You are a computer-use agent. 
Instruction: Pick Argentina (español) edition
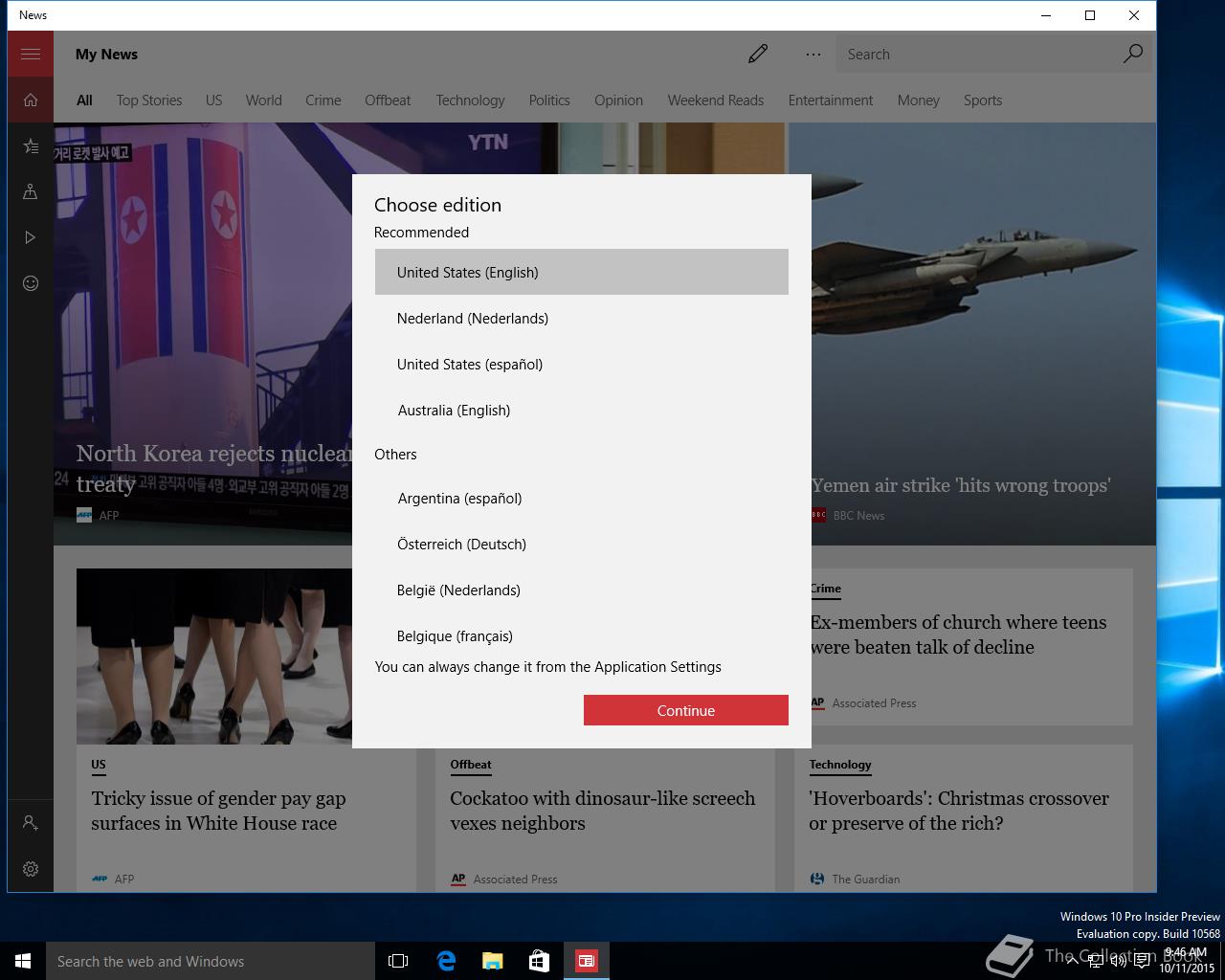(582, 498)
